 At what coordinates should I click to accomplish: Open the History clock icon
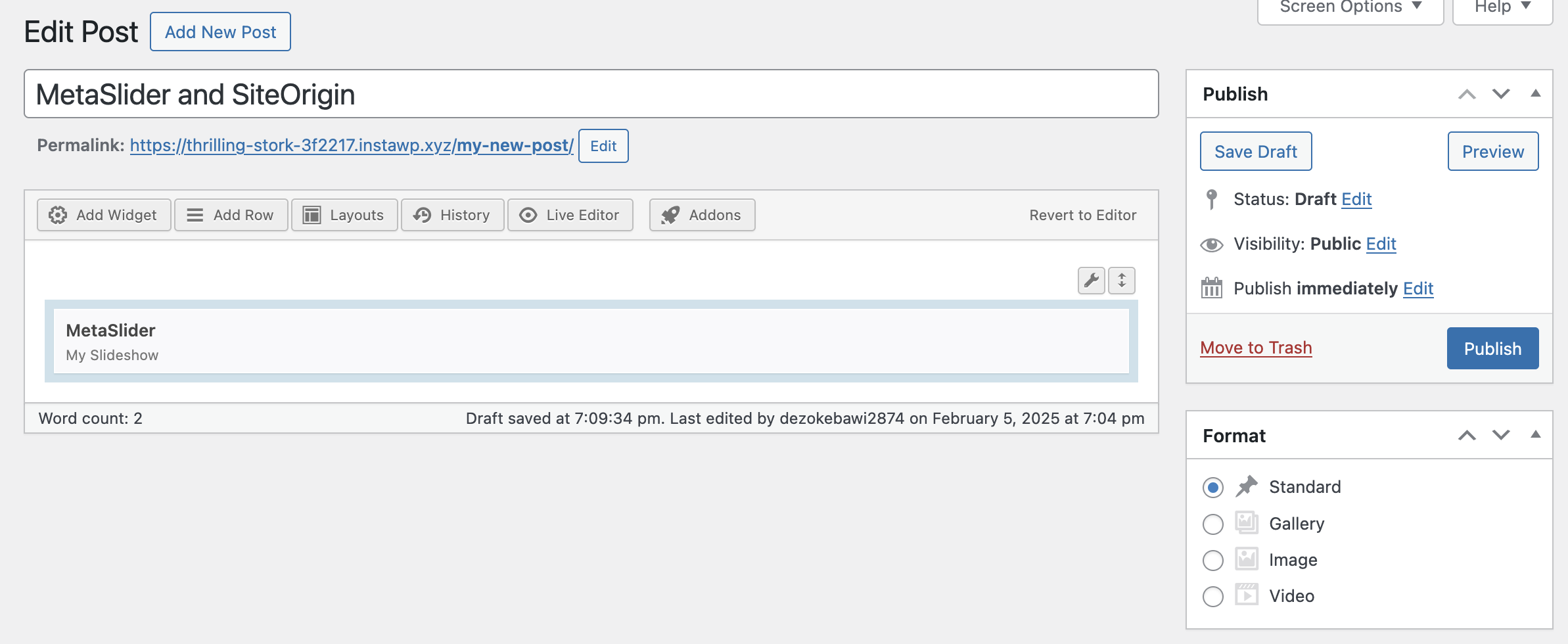[422, 215]
